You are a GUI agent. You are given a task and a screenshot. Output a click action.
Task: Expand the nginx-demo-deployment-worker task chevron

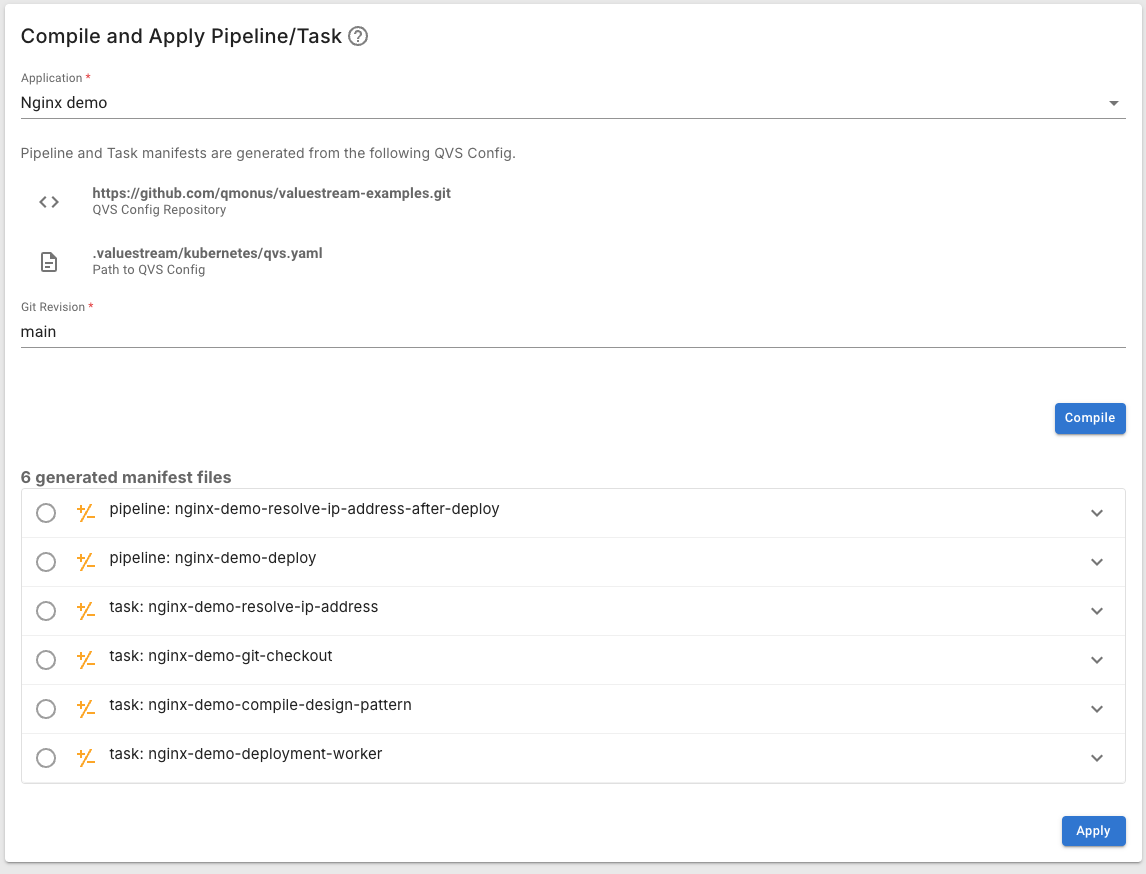point(1097,758)
